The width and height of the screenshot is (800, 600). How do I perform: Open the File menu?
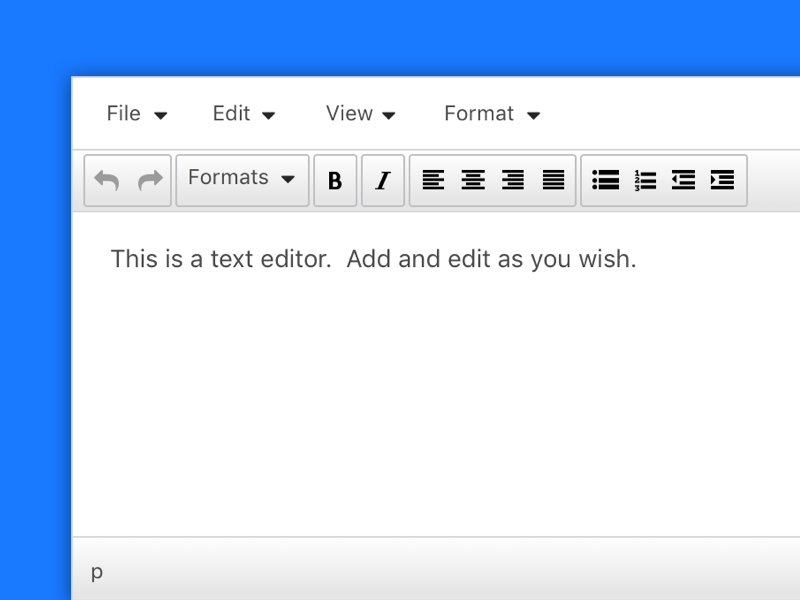click(124, 114)
